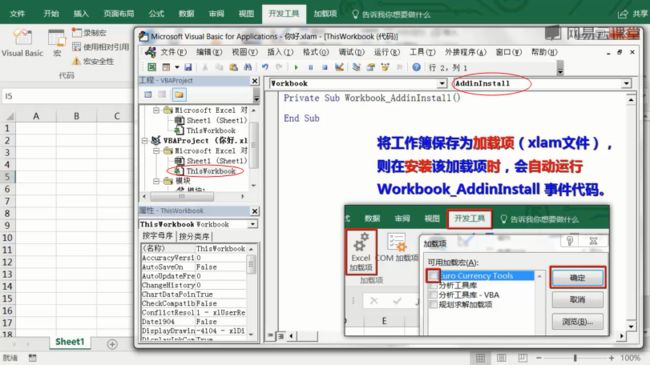Switch to Page Layout view in status bar
Viewport: 650px width, 365px height.
[x=501, y=358]
